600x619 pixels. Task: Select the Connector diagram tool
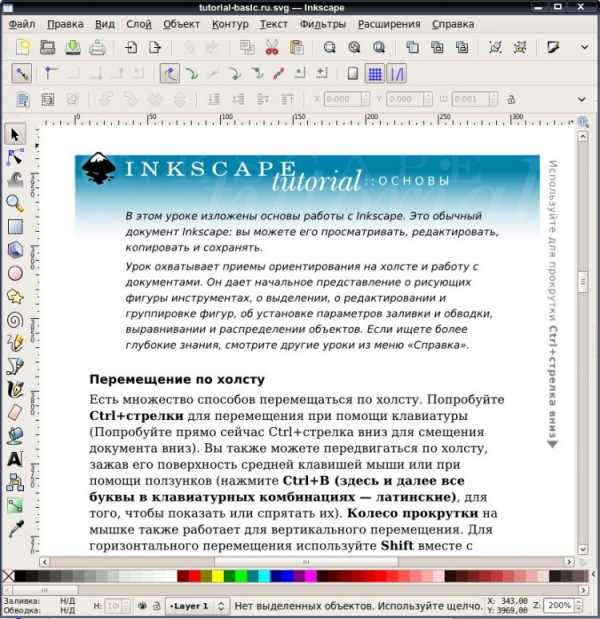[x=15, y=482]
